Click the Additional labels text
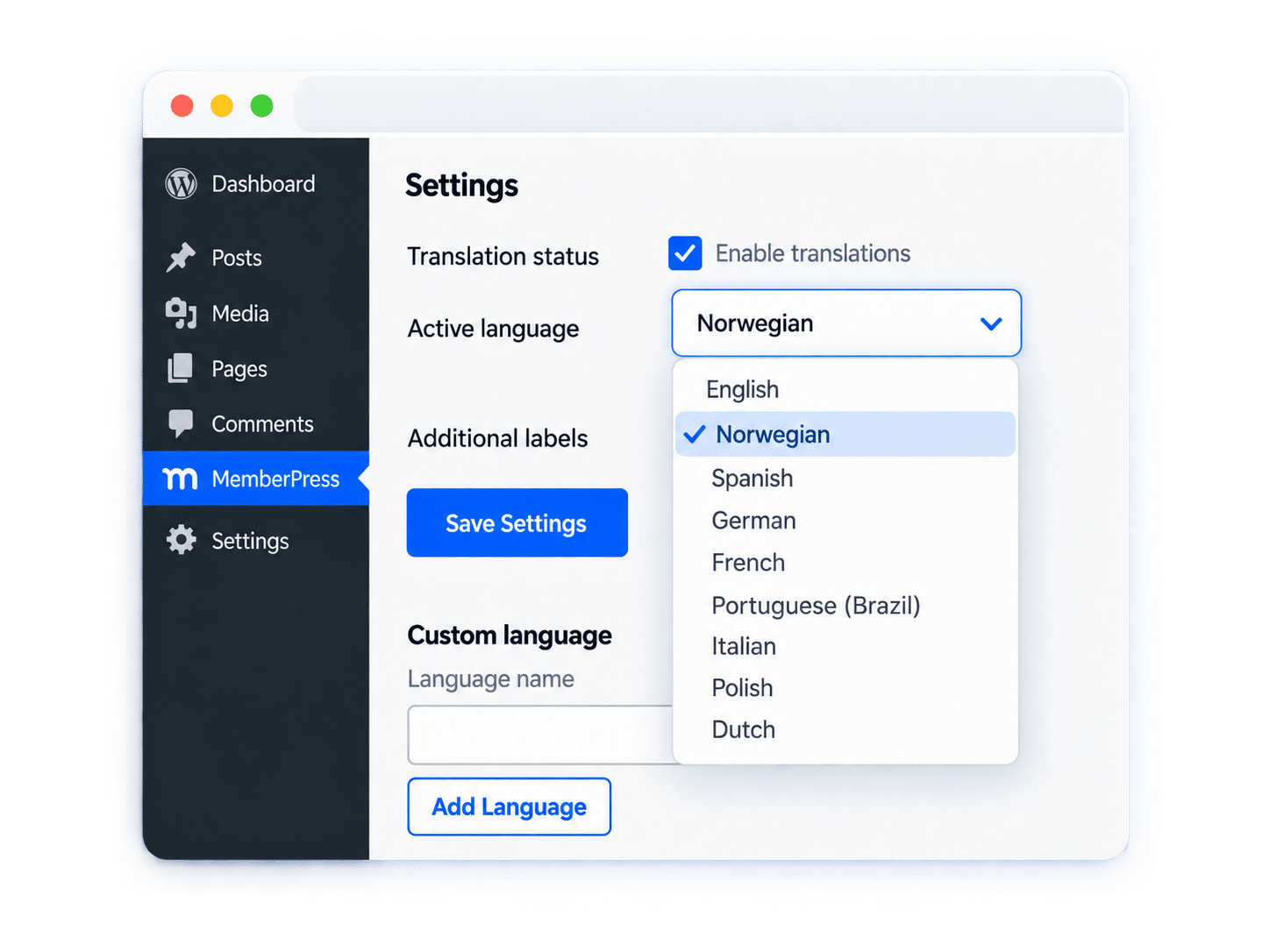The width and height of the screenshot is (1270, 952). [x=497, y=438]
